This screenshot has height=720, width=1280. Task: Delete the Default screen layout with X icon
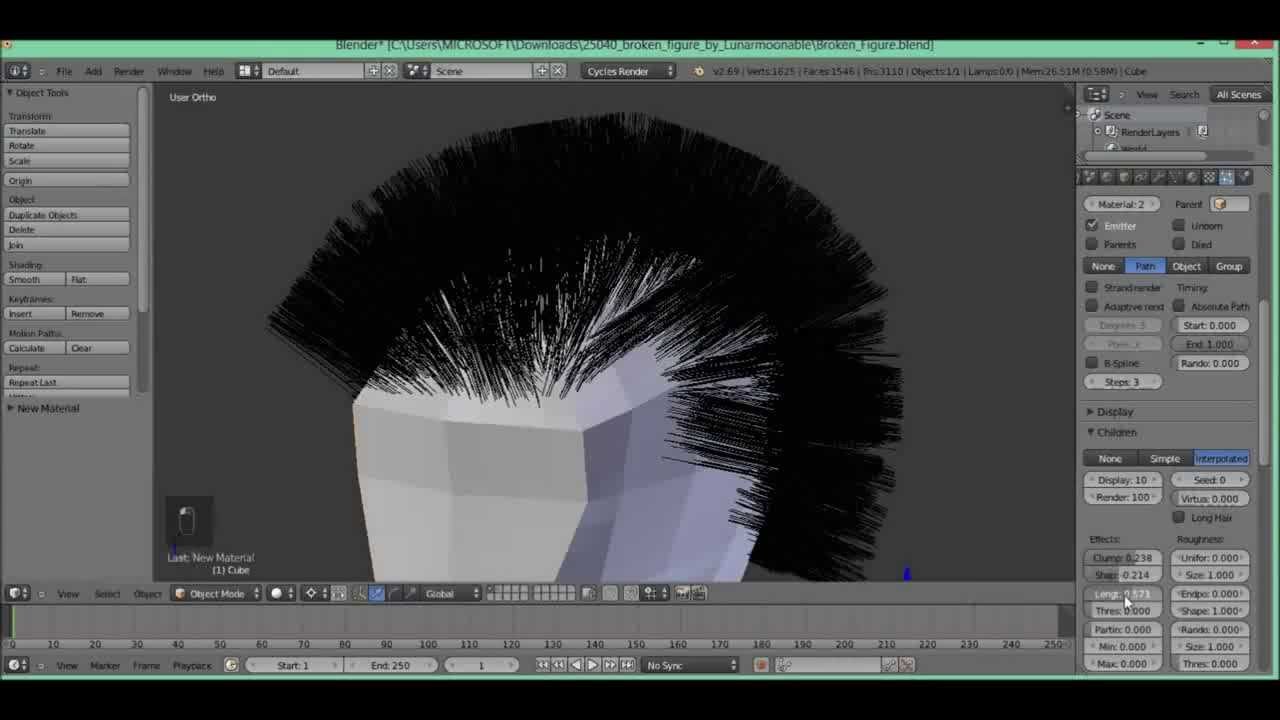coord(390,71)
